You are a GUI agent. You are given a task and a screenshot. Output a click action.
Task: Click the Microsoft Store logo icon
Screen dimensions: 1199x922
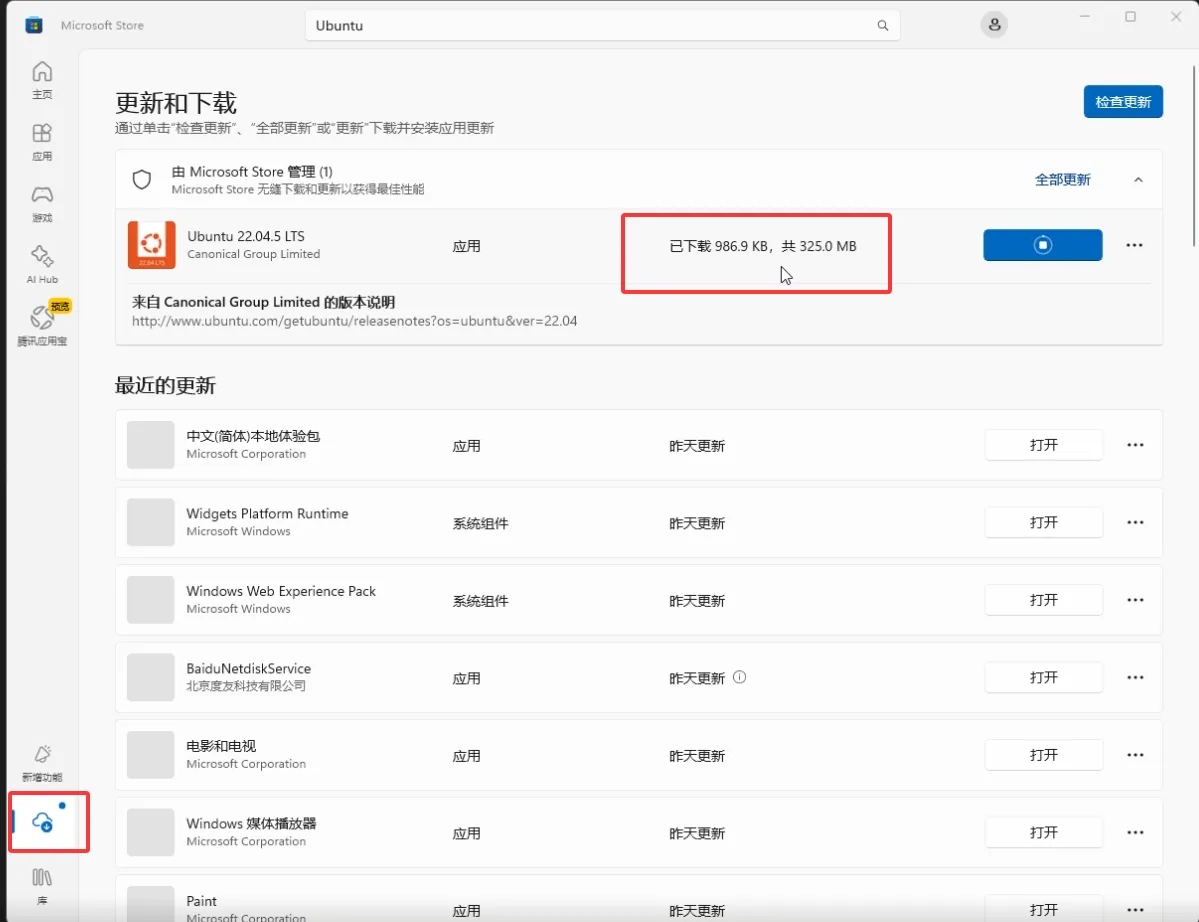click(34, 25)
